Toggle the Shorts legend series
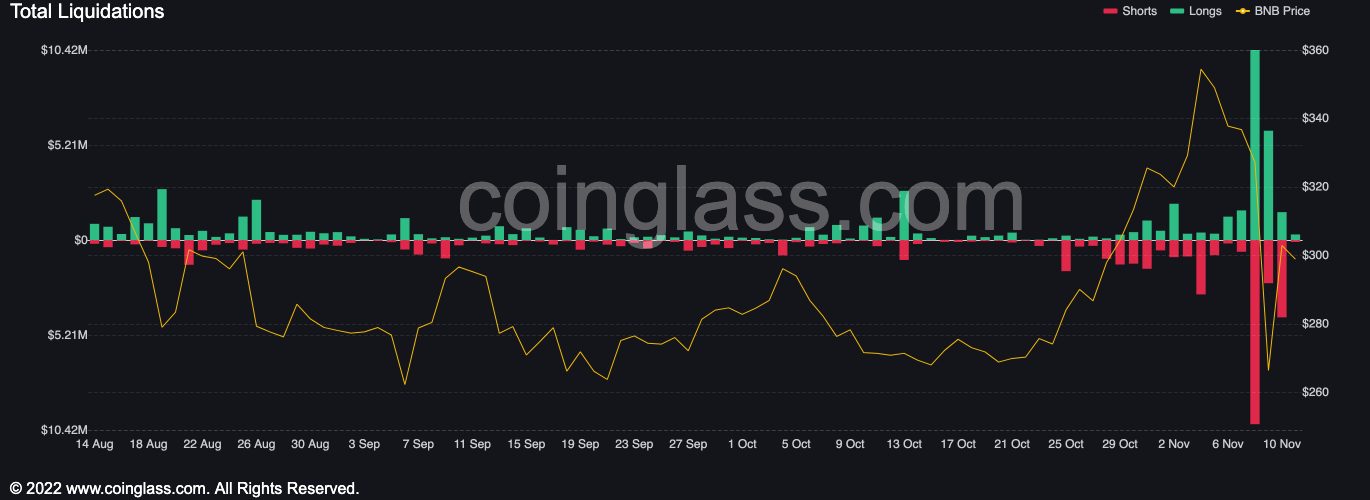This screenshot has width=1370, height=500. pyautogui.click(x=1129, y=11)
